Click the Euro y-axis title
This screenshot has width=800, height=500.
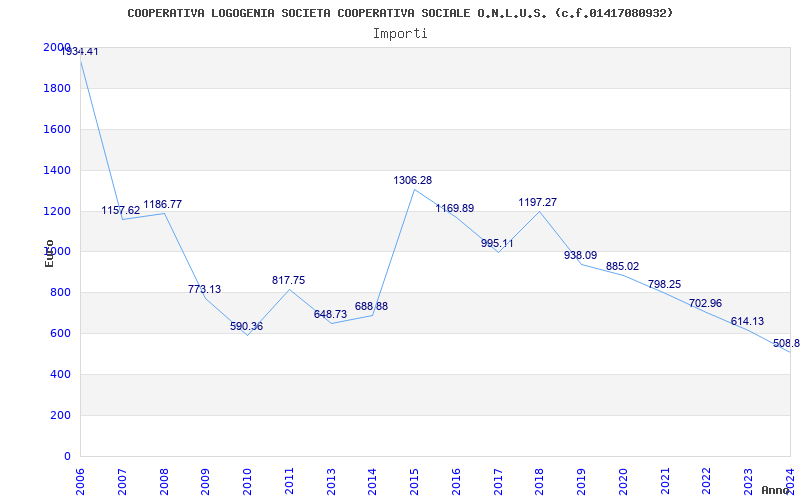coord(49,253)
